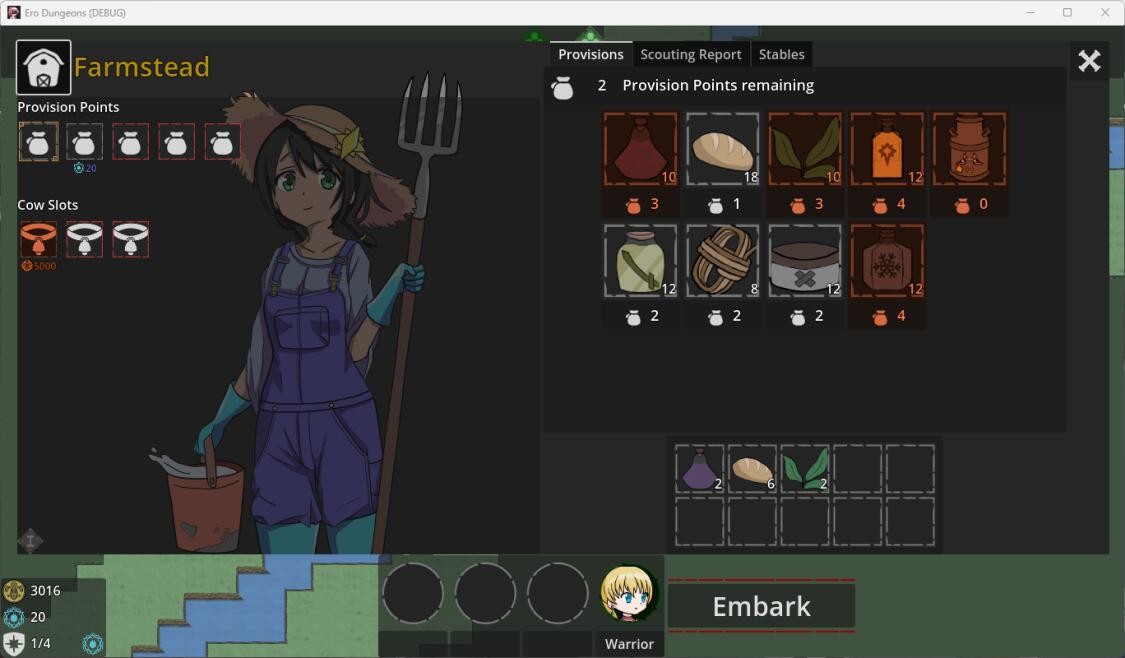This screenshot has height=658, width=1125.
Task: Switch to the Scouting Report tab
Action: [x=690, y=54]
